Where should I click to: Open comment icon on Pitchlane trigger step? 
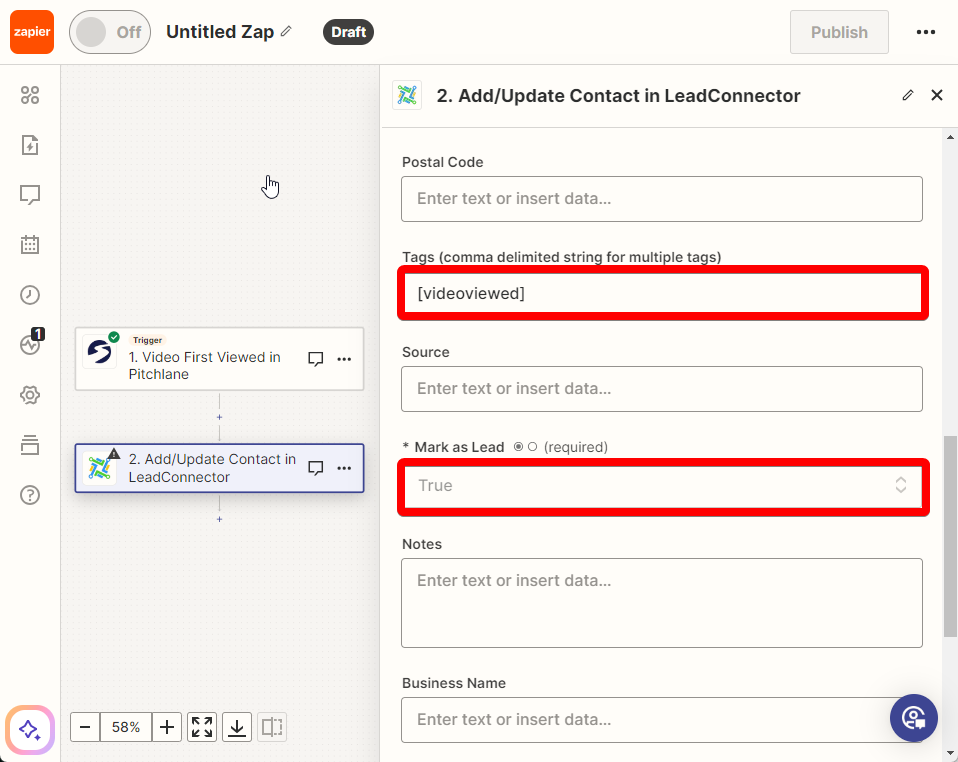(315, 359)
